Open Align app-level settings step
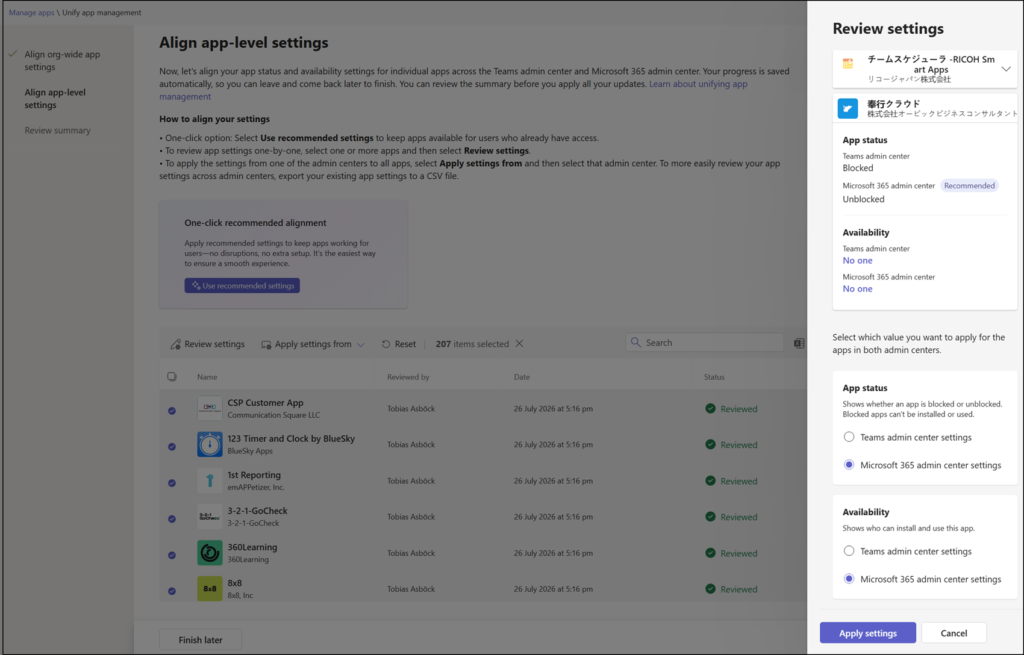This screenshot has height=655, width=1024. (55, 99)
